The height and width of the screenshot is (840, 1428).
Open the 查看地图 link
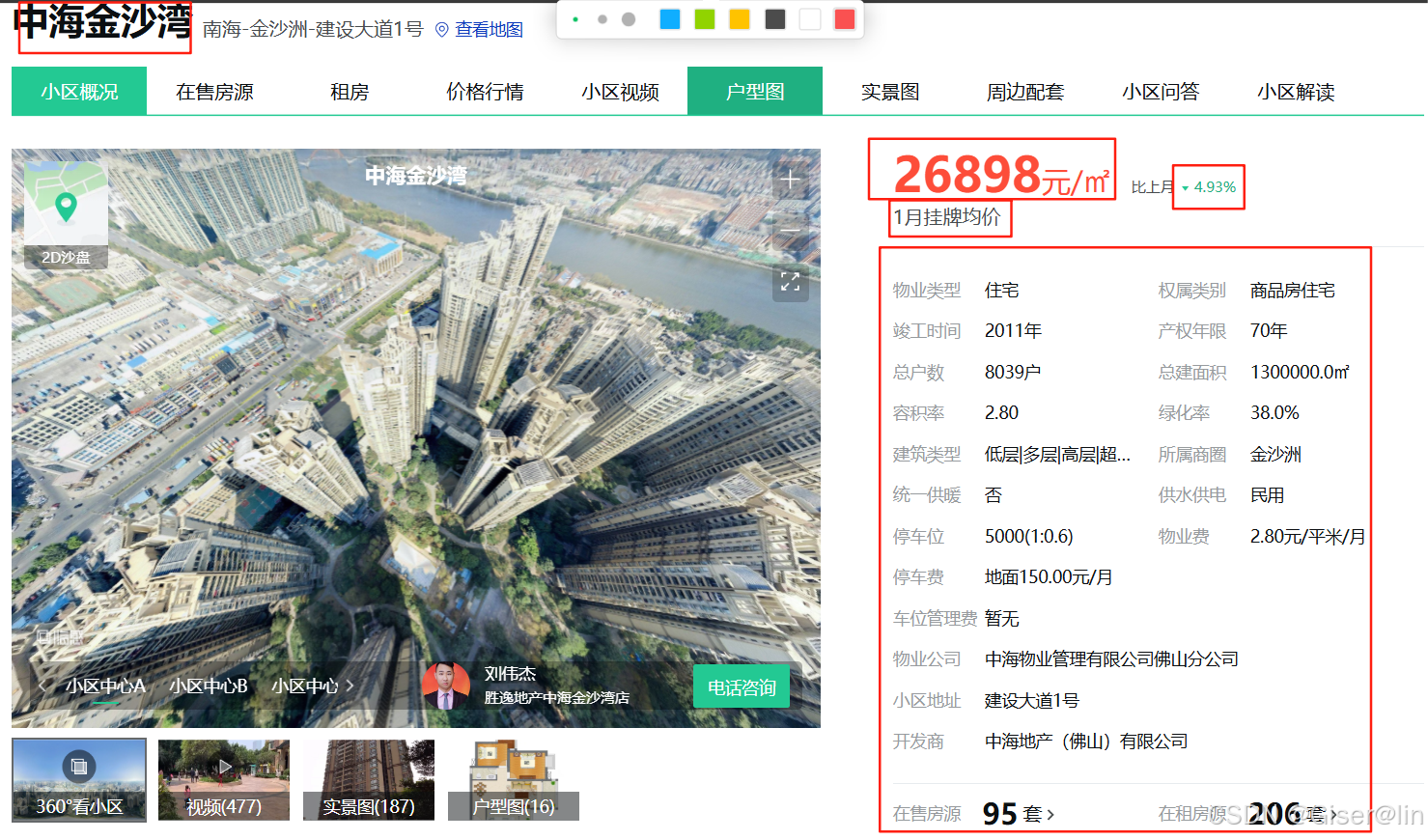(489, 30)
